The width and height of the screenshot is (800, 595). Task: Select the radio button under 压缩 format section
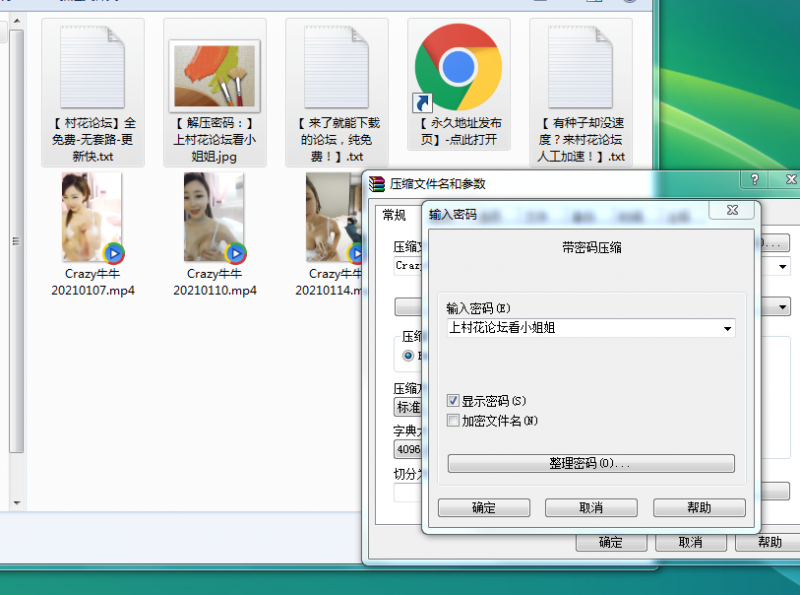pos(408,355)
